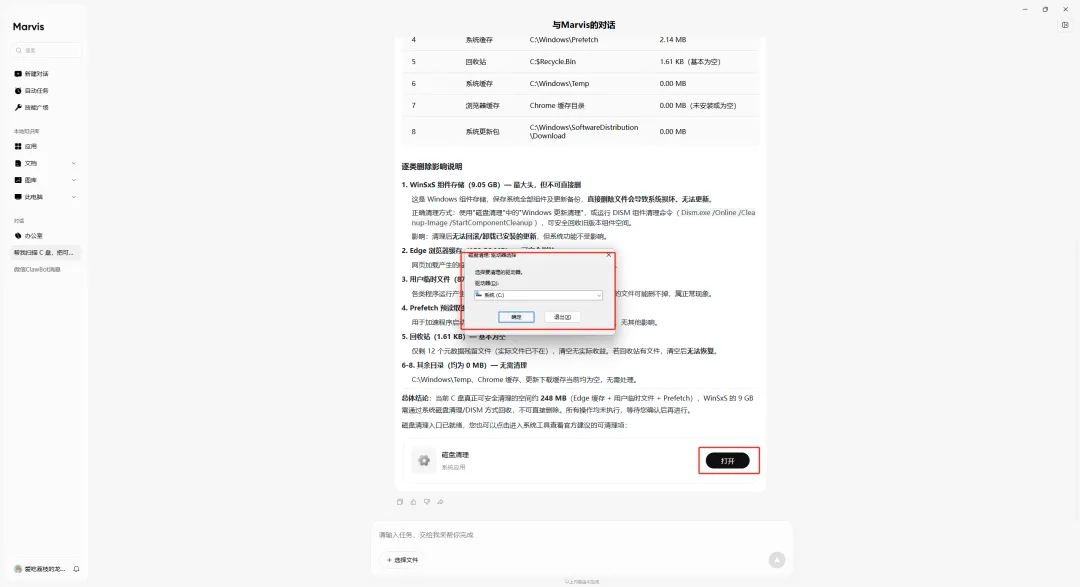Viewport: 1080px width, 587px height.
Task: Open the 办公室 conversation
Action: point(29,236)
